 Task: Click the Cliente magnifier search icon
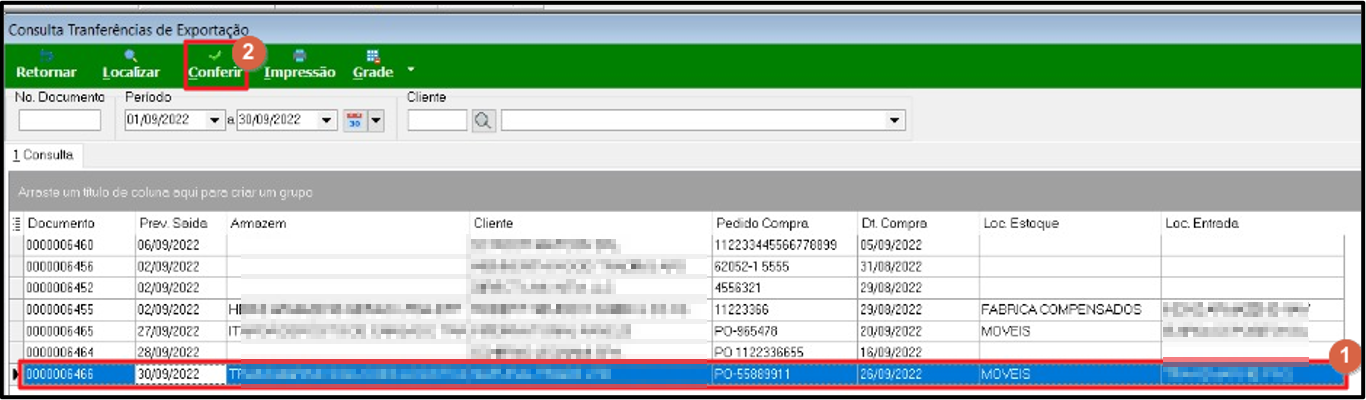click(482, 120)
